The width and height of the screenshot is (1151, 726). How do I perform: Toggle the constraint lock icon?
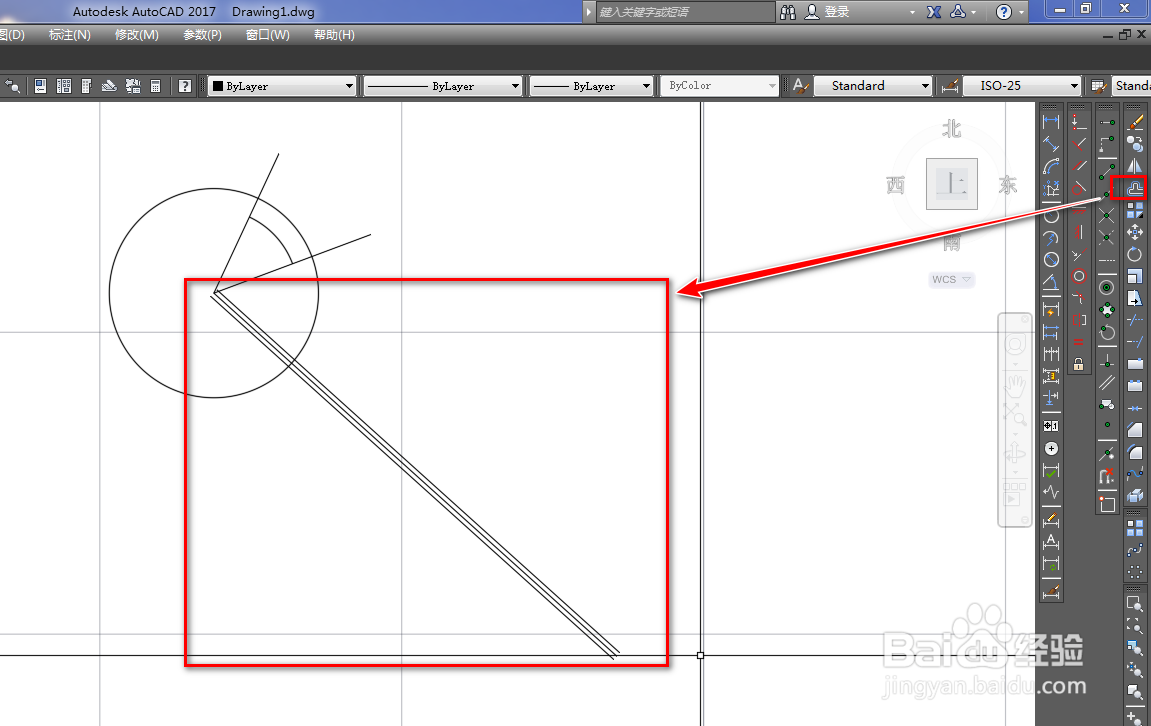pos(1078,363)
